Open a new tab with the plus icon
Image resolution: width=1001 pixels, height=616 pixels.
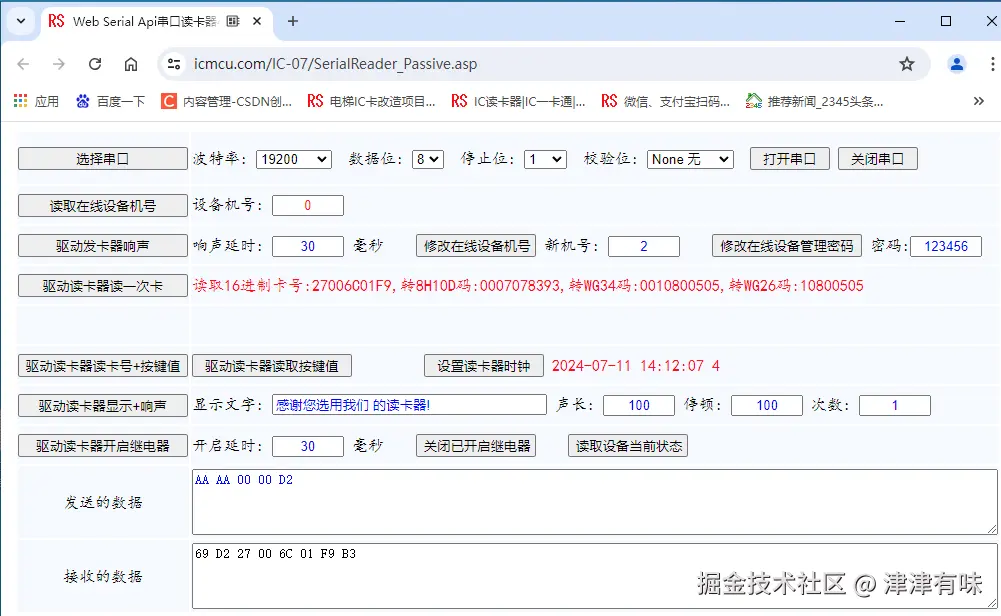click(292, 21)
